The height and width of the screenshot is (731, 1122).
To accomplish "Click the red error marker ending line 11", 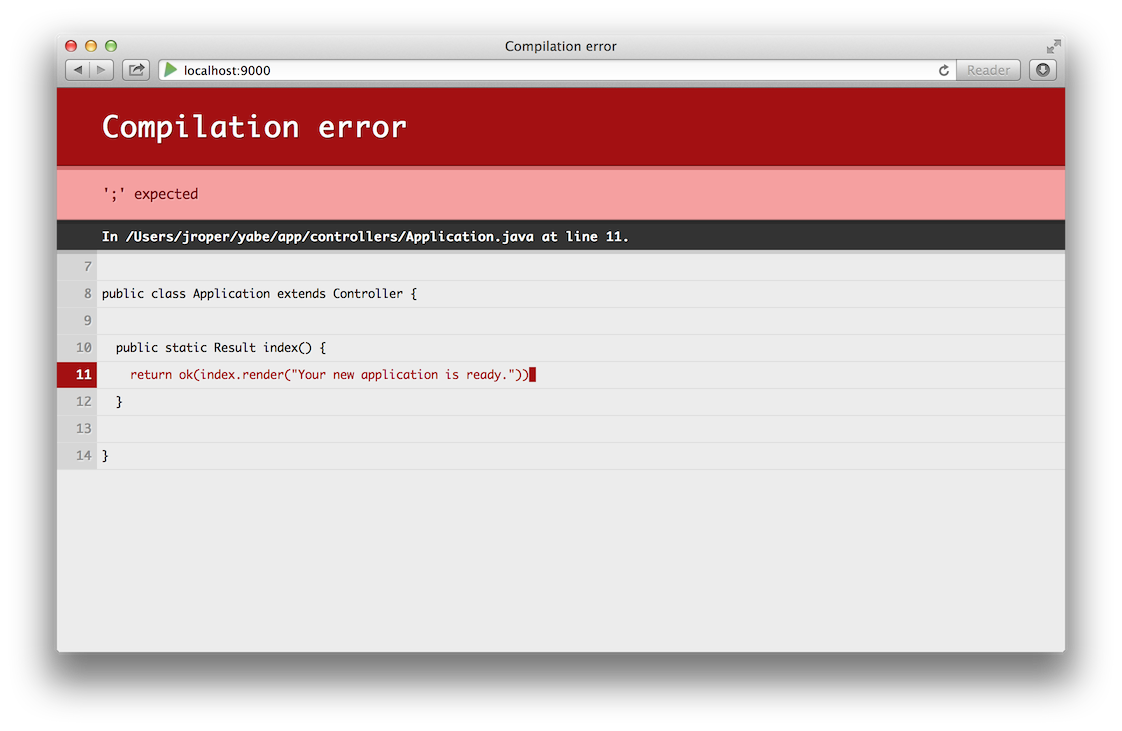I will [533, 375].
